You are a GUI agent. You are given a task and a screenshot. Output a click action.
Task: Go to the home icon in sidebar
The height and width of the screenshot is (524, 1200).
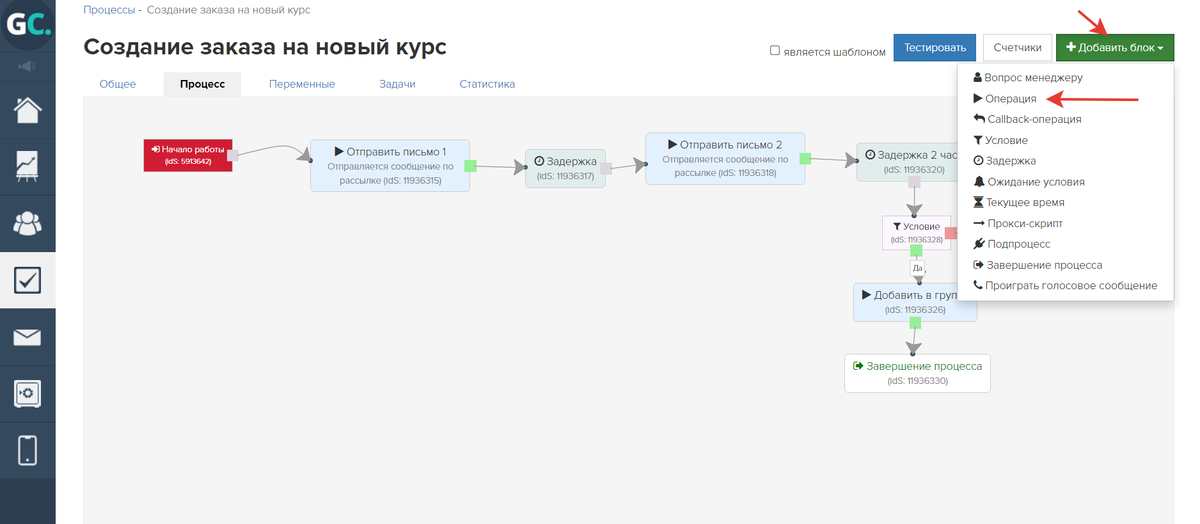tap(27, 108)
